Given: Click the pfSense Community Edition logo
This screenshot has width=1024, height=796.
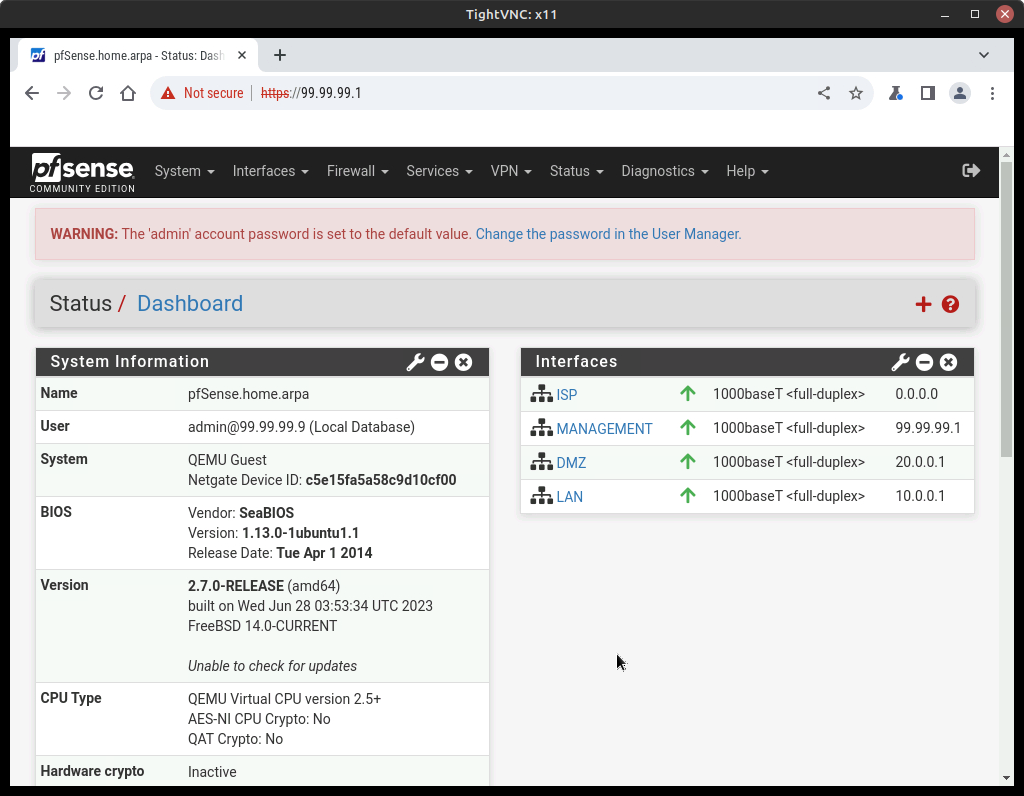Looking at the screenshot, I should 82,172.
